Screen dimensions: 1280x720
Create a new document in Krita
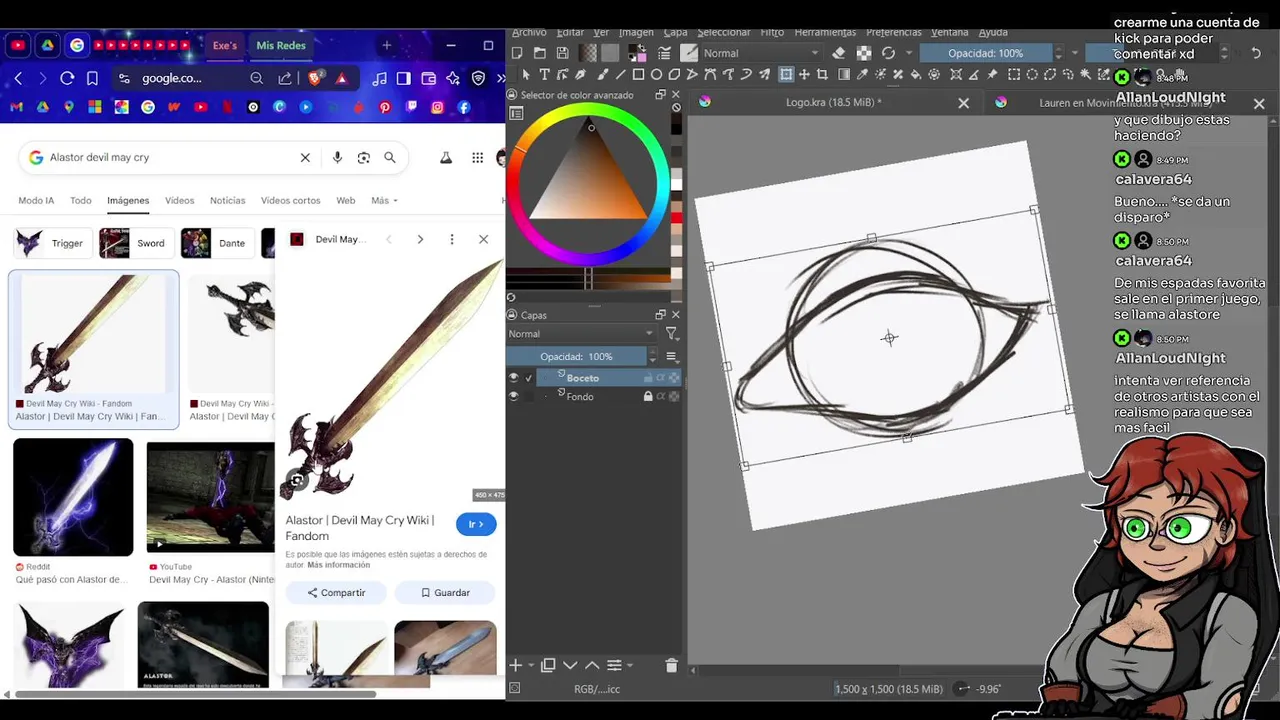click(x=517, y=53)
